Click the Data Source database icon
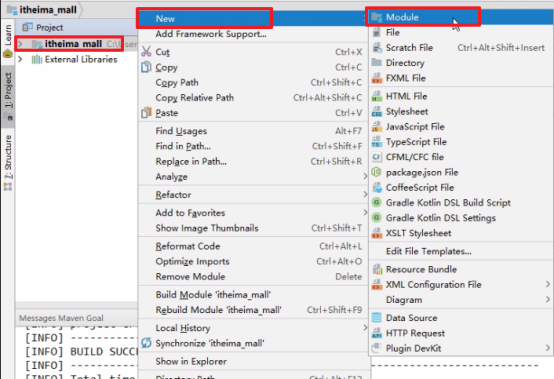Image resolution: width=554 pixels, height=379 pixels. (377, 318)
